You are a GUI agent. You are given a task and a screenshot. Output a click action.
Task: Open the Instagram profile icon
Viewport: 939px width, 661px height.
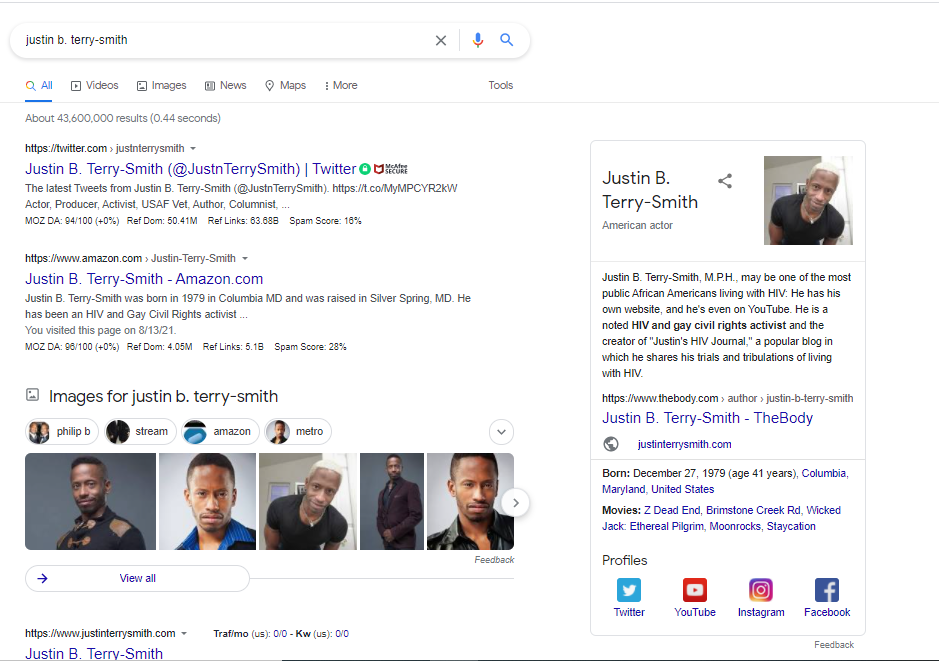(x=761, y=590)
